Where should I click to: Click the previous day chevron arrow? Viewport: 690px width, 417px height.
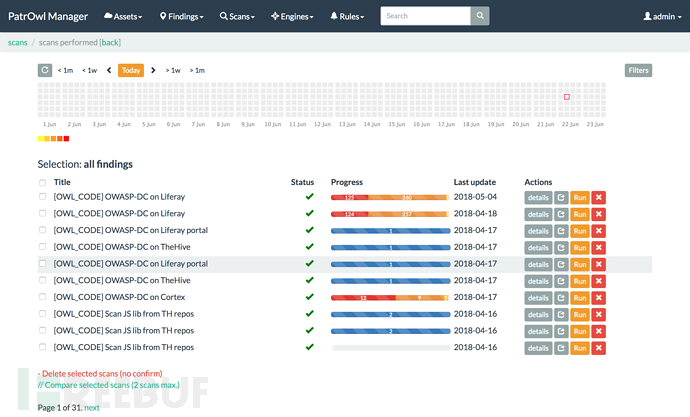pos(109,70)
